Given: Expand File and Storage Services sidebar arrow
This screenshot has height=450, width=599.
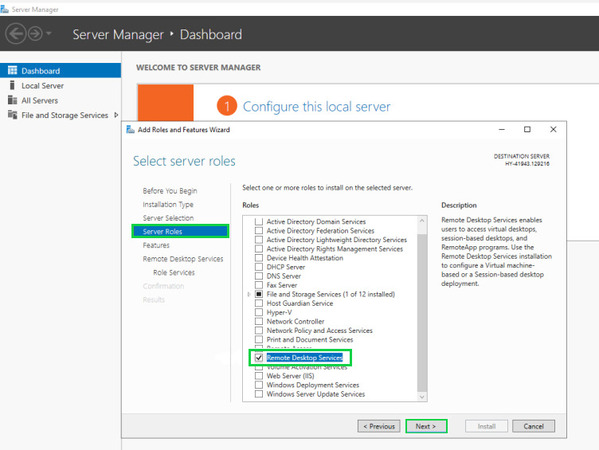Looking at the screenshot, I should click(116, 115).
